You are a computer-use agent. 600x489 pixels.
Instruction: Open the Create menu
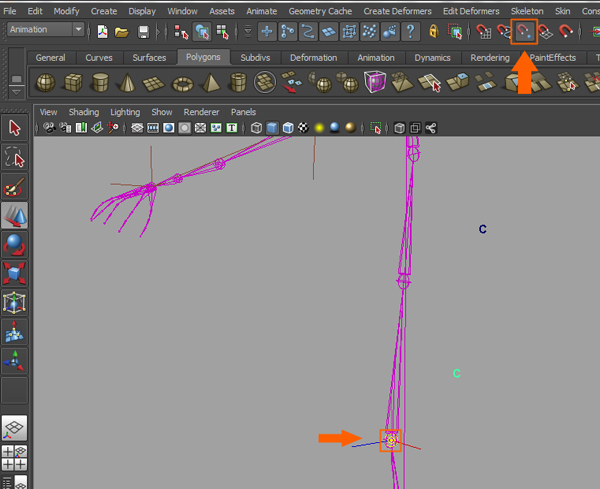104,11
